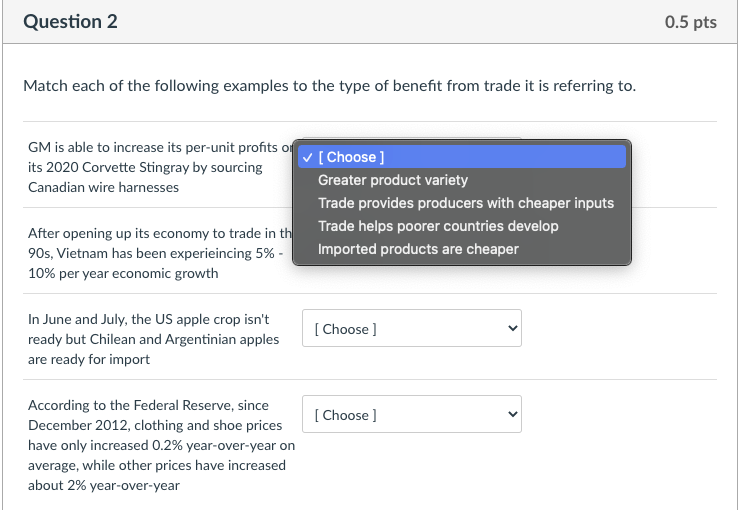This screenshot has width=746, height=510.
Task: Select "Imported products are cheaper" from list
Action: tap(418, 249)
